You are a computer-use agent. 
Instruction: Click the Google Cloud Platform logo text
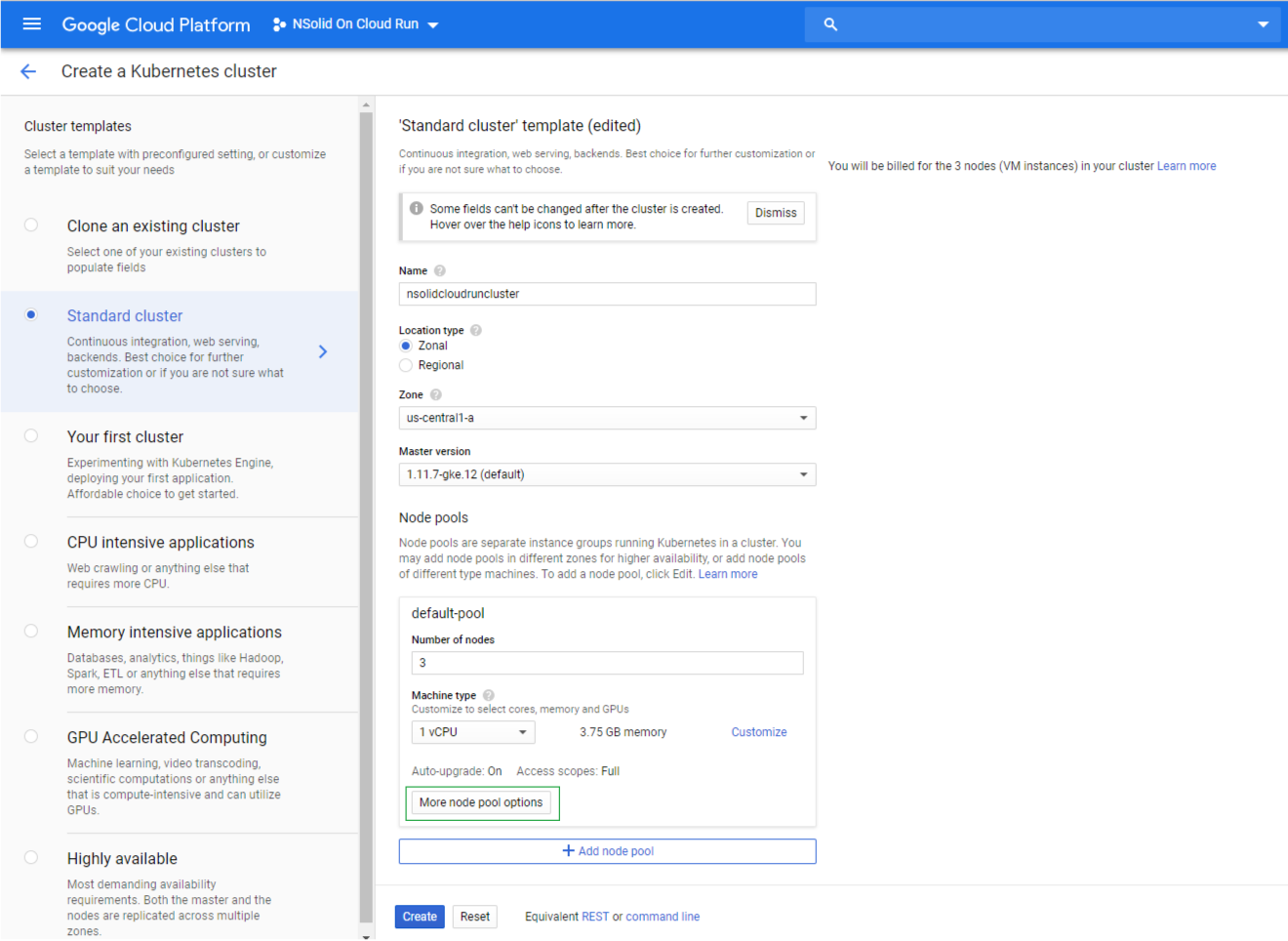pyautogui.click(x=156, y=24)
